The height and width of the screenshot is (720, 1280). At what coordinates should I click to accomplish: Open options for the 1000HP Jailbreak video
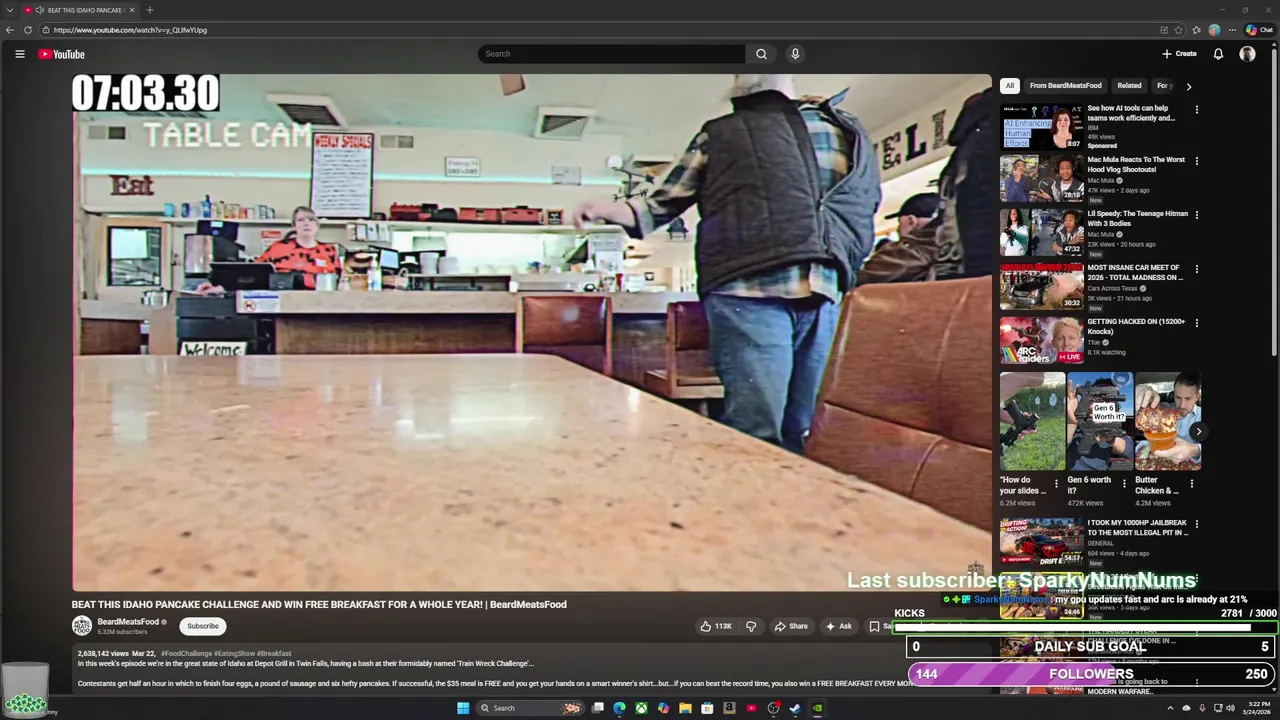pos(1197,524)
